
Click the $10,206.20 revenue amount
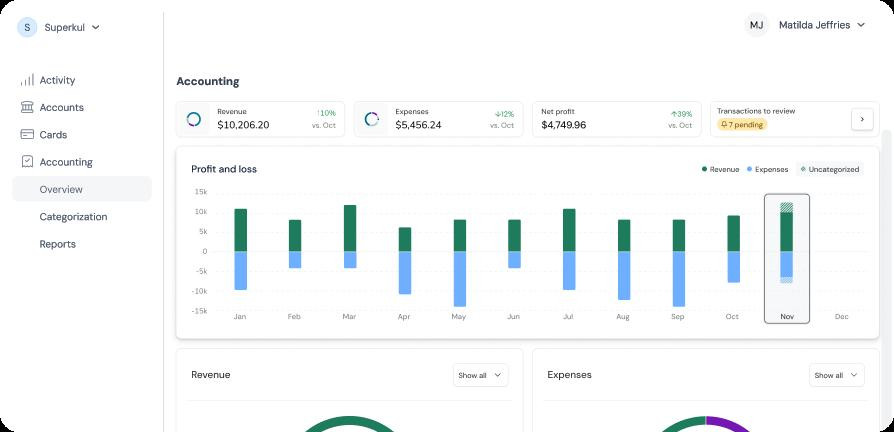pos(243,125)
